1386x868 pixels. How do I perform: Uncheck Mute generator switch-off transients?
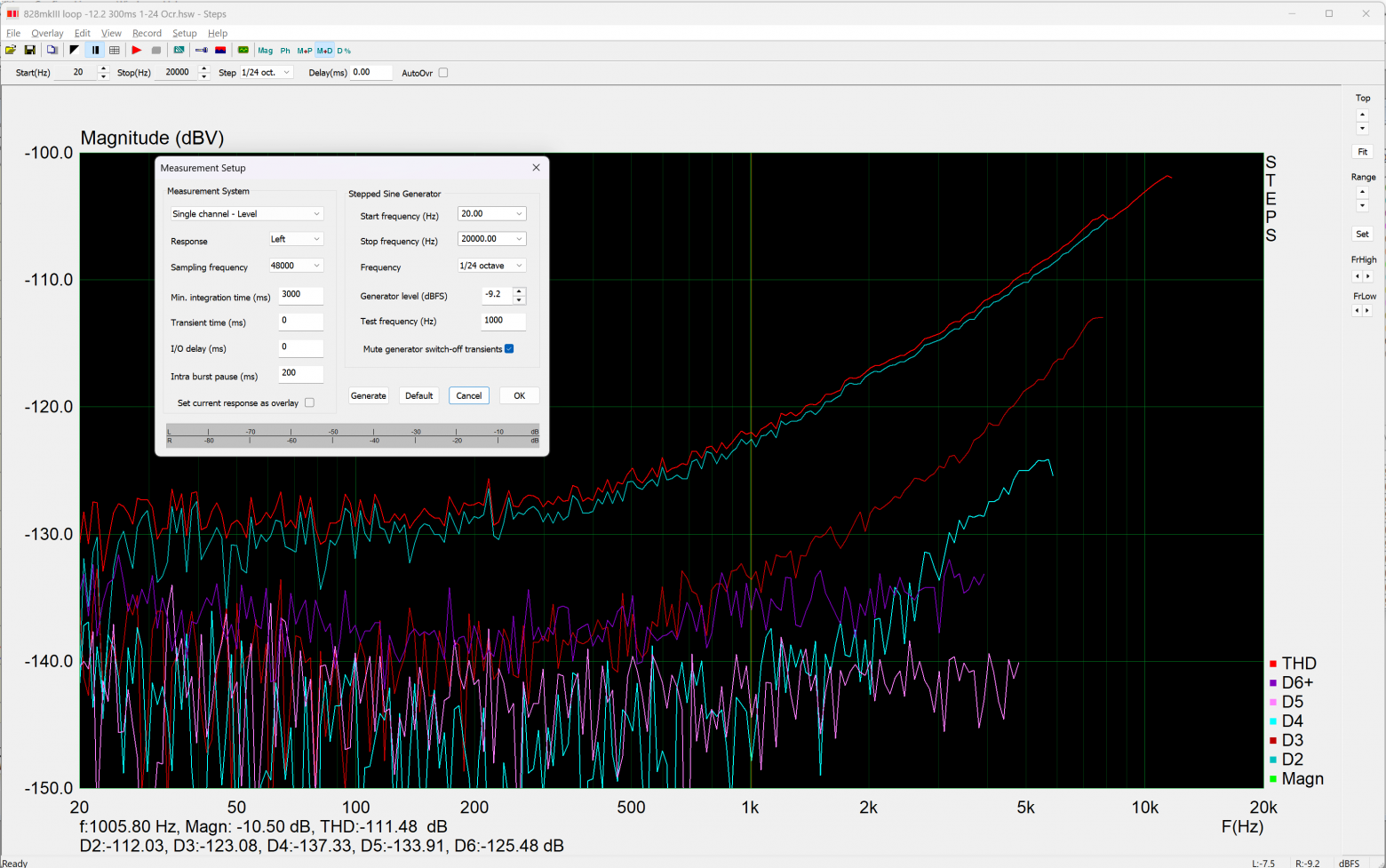509,349
